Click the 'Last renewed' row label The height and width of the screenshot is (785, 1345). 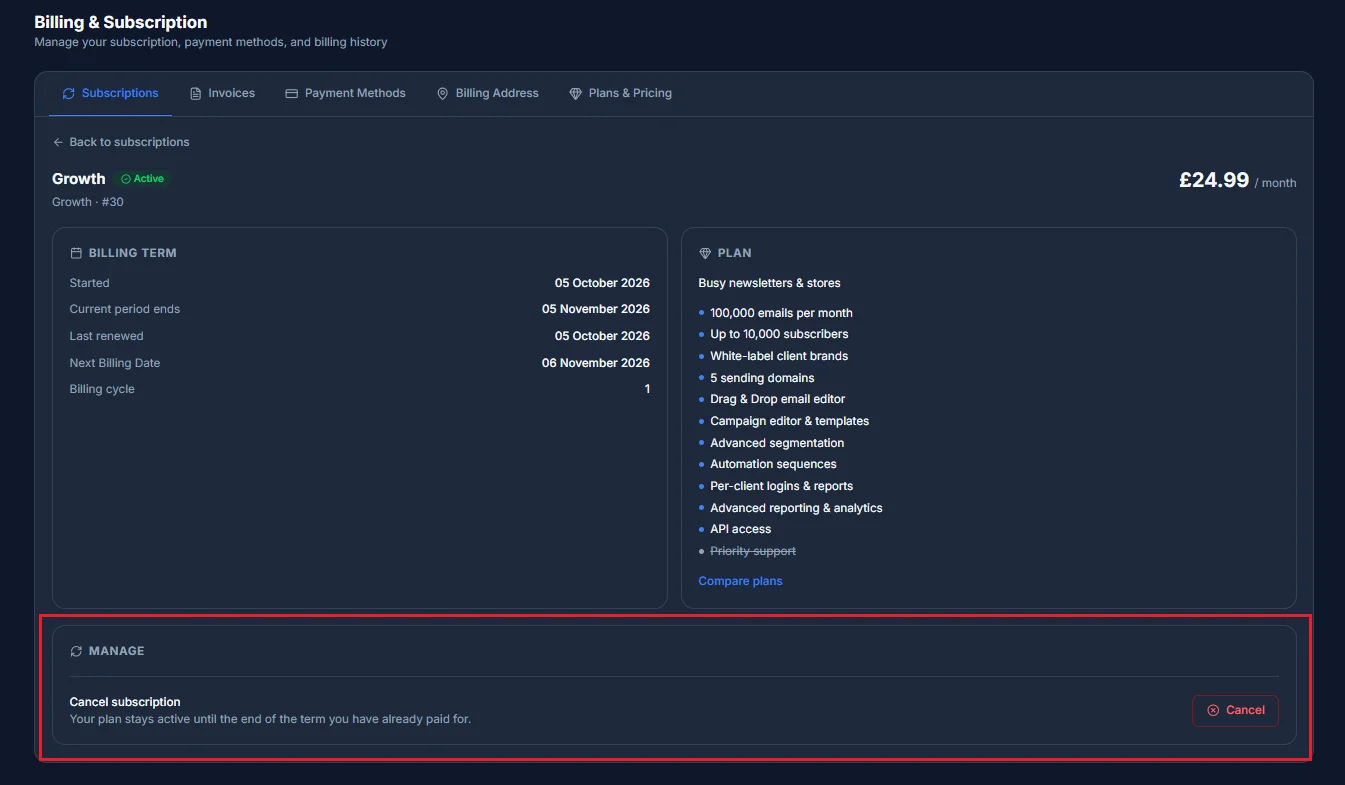pos(107,336)
